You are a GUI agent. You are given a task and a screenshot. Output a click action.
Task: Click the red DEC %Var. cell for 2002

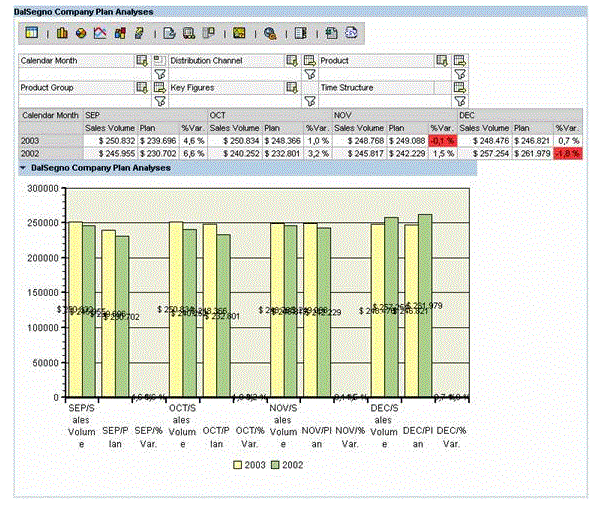565,154
